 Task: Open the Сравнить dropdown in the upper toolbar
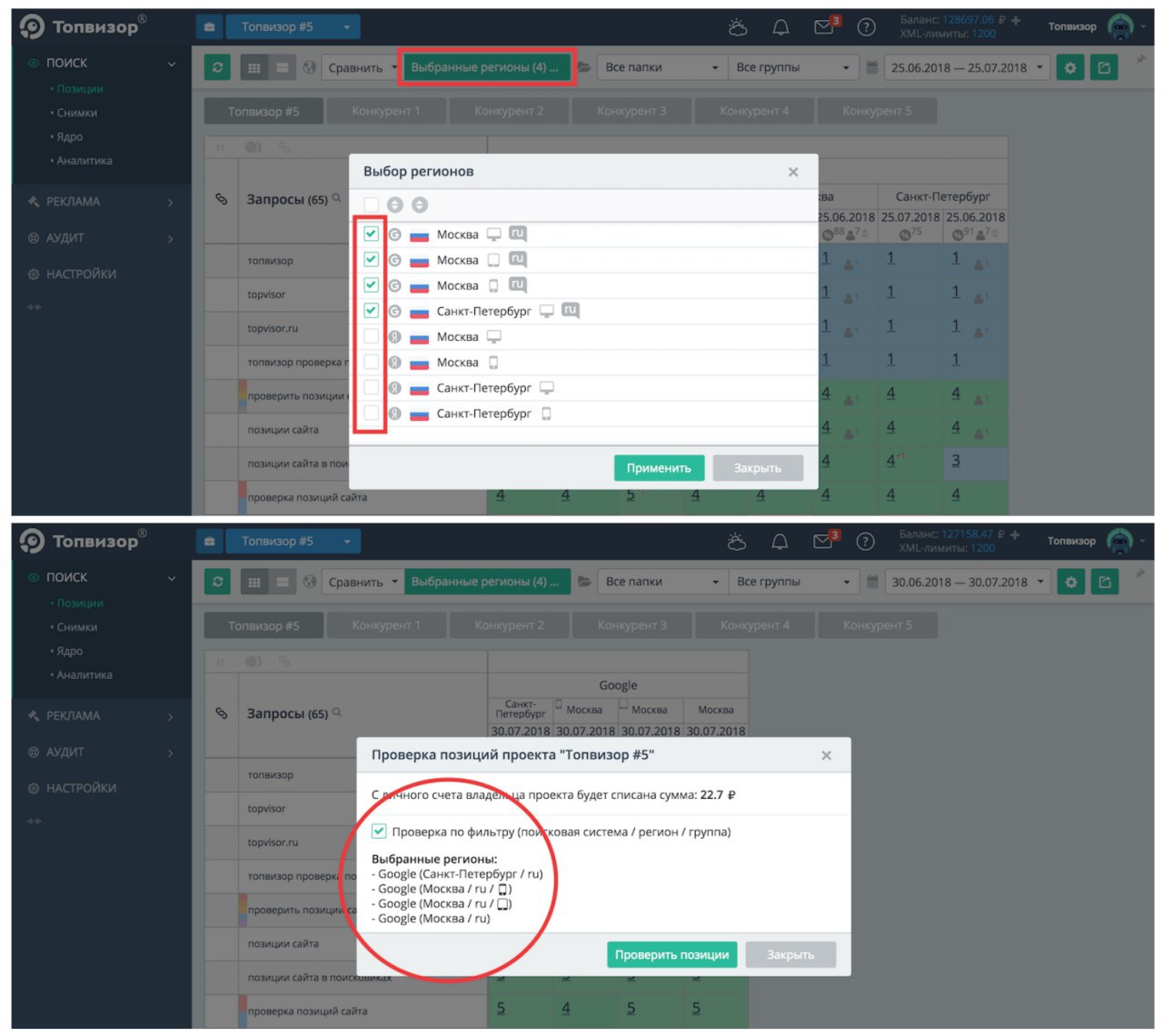361,67
